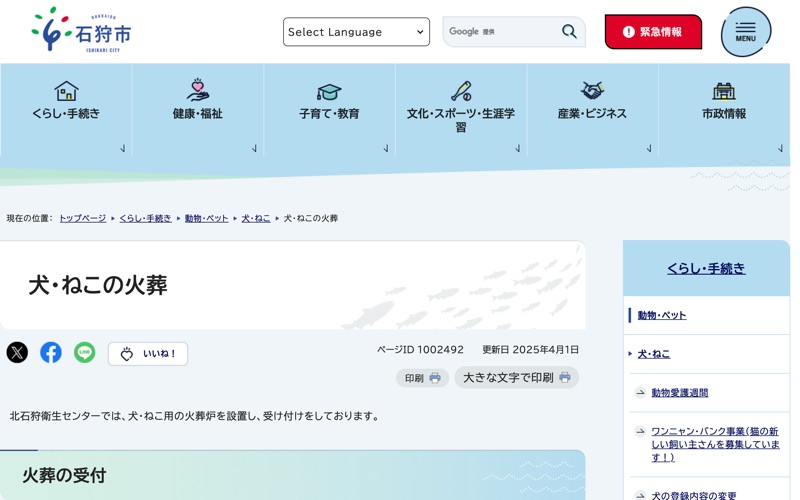Click the arrow icon beside 犬の登録内容の変更
The width and height of the screenshot is (800, 500).
click(640, 495)
